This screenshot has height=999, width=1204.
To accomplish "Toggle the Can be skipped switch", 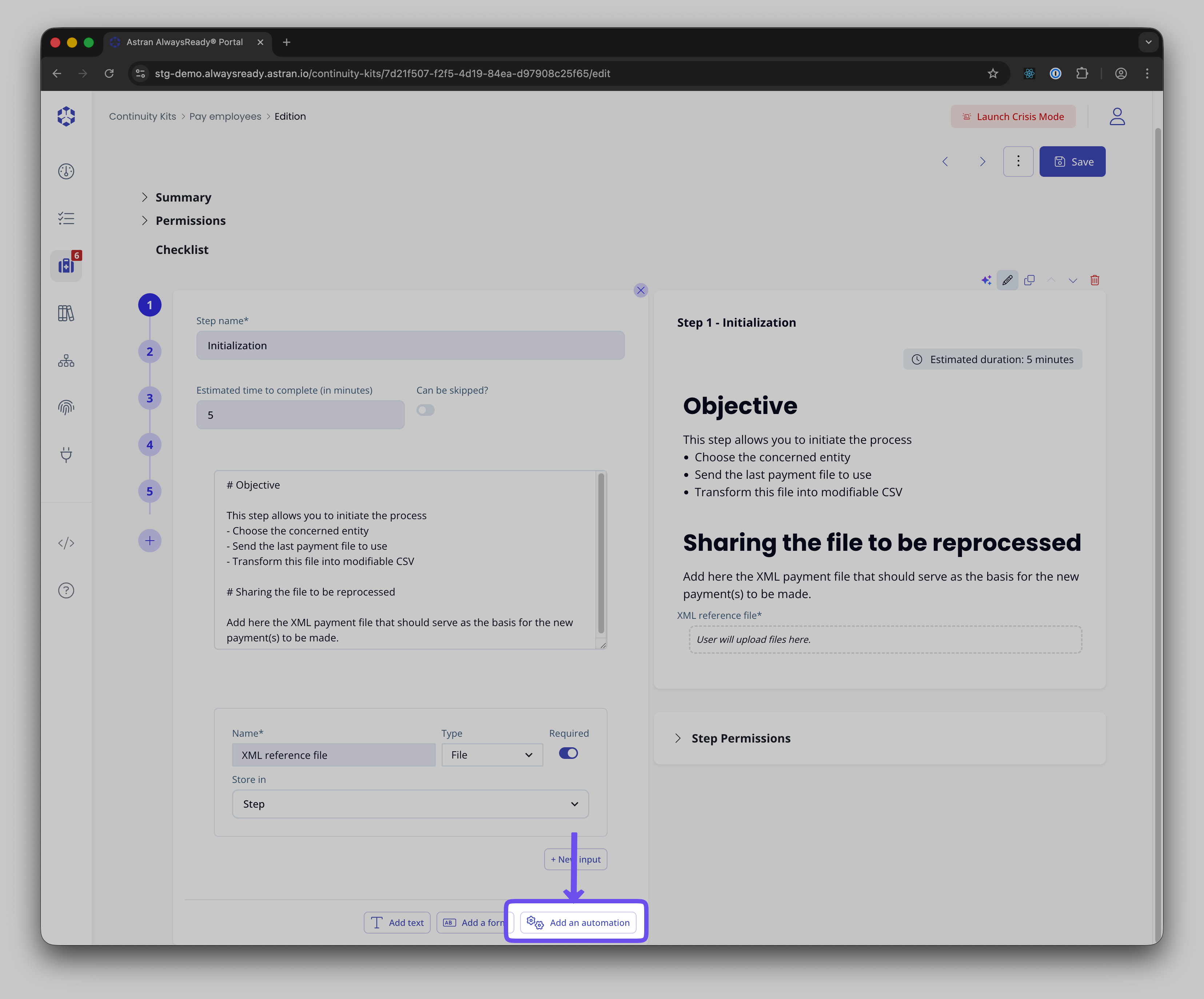I will [x=426, y=410].
